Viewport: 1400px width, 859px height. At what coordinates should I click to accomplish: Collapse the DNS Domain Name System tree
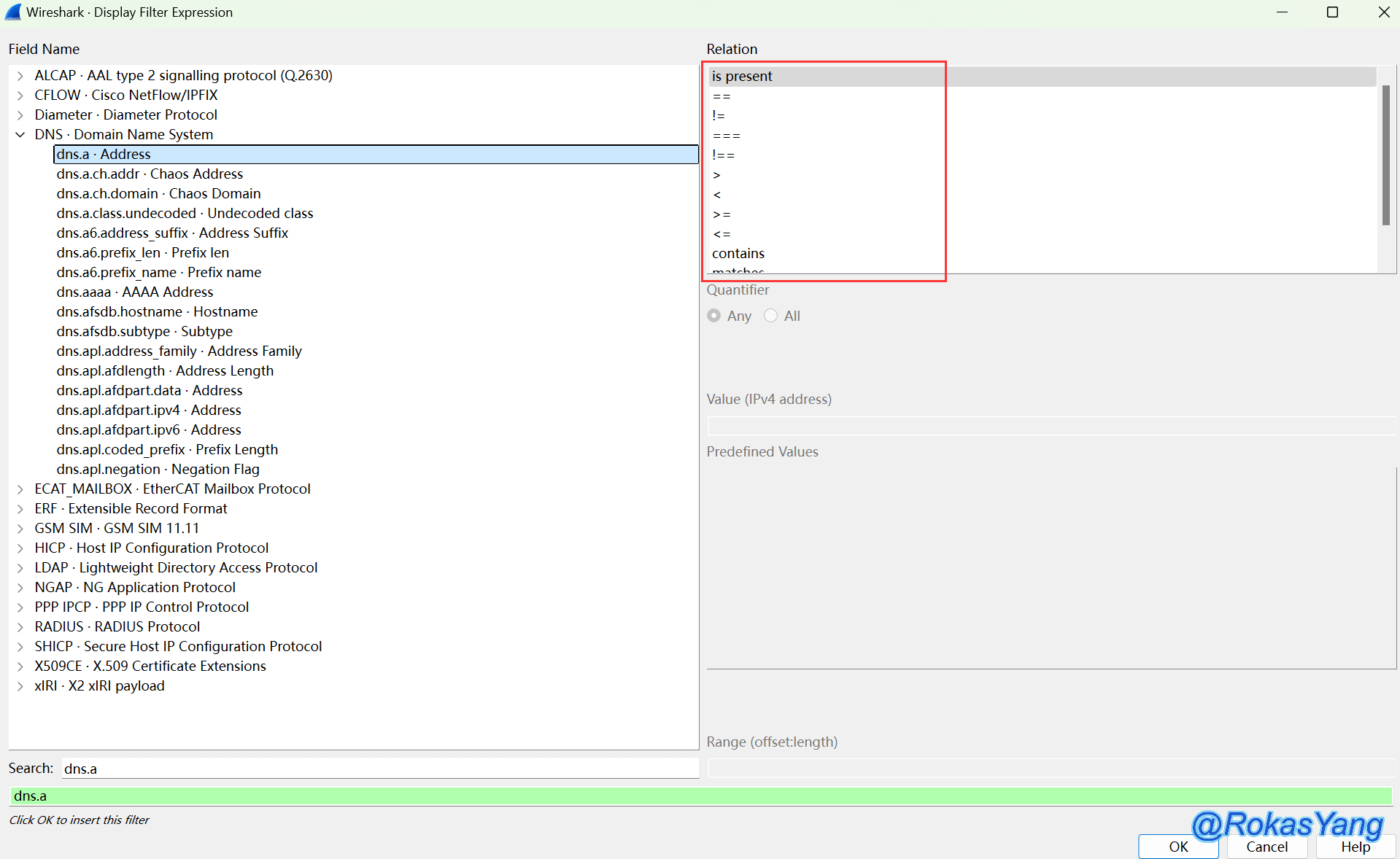(x=20, y=135)
